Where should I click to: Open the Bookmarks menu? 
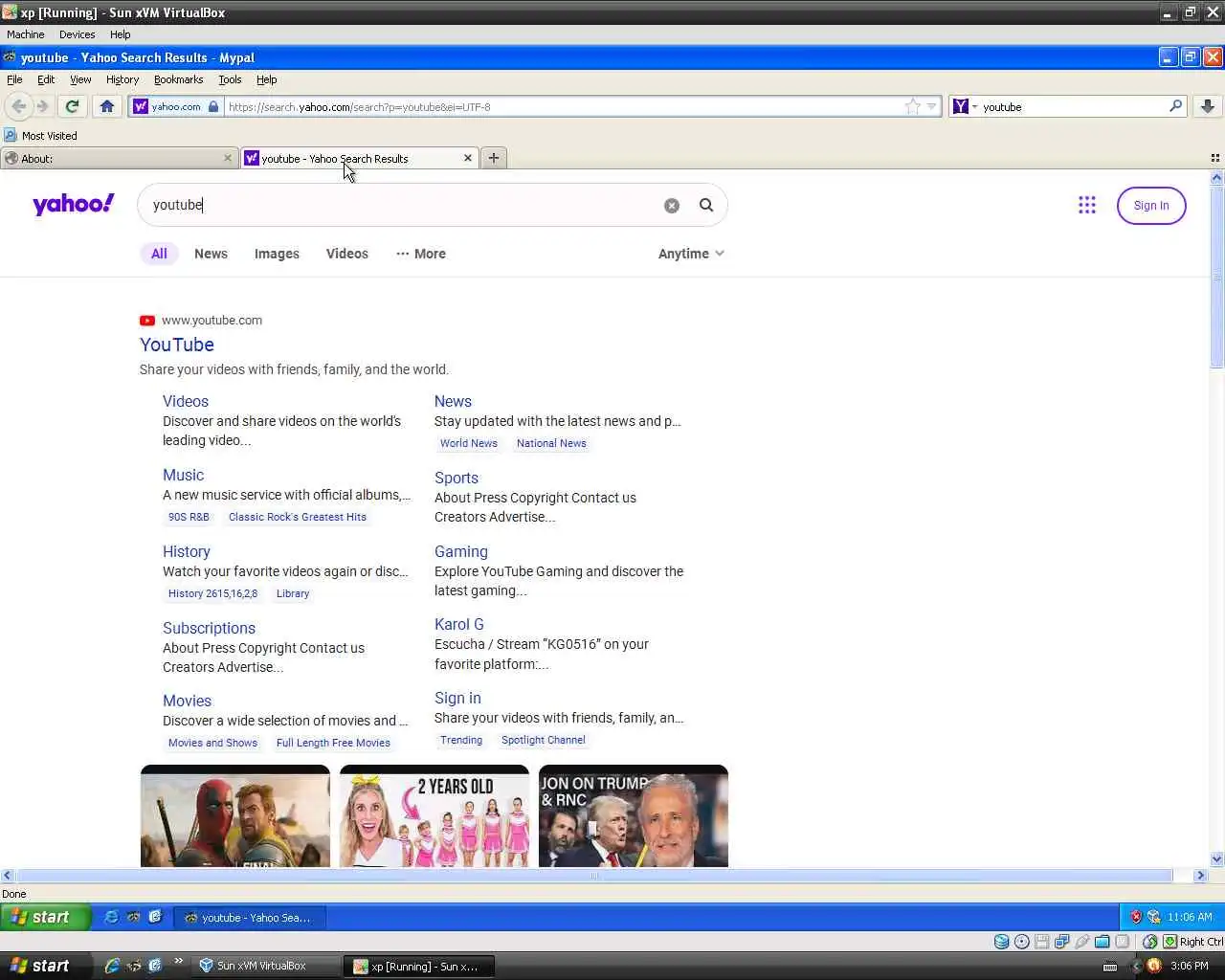(178, 79)
